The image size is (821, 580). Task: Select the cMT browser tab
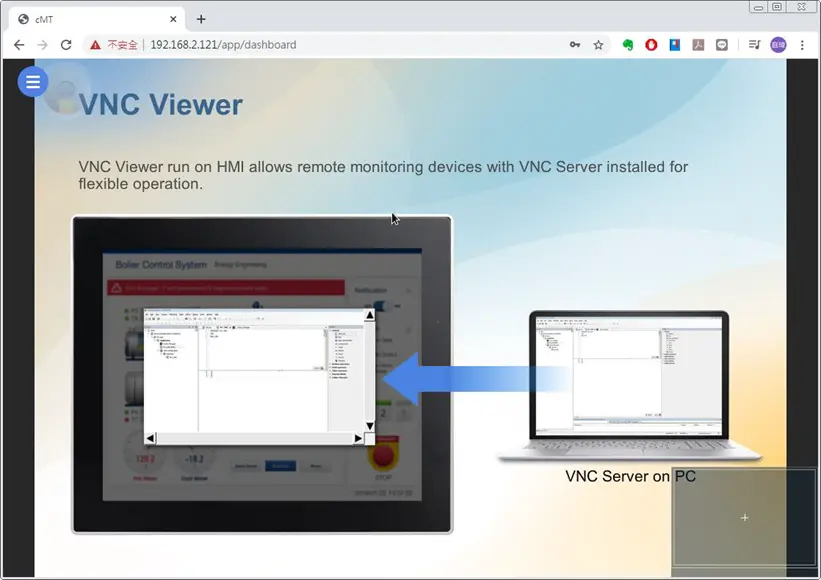[97, 19]
